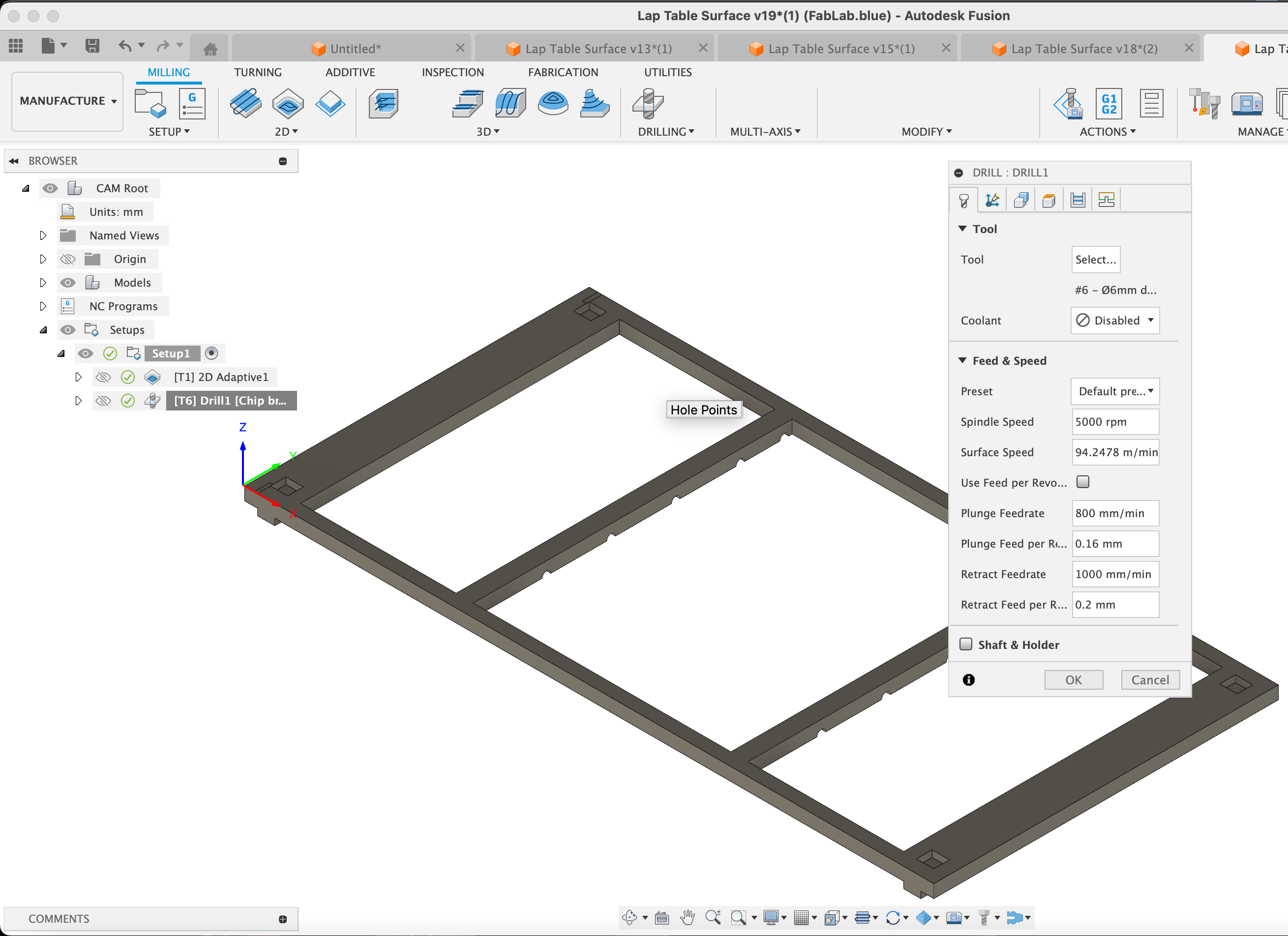Toggle visibility of CAM Root
The width and height of the screenshot is (1288, 936).
coord(50,188)
